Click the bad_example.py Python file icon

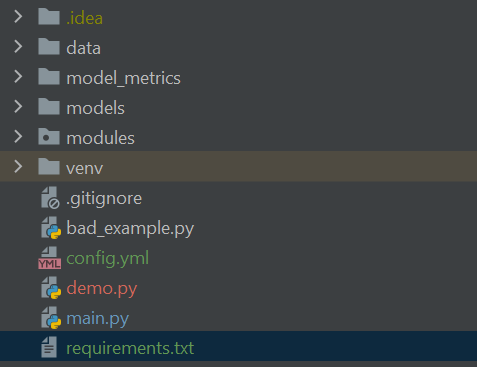point(51,228)
